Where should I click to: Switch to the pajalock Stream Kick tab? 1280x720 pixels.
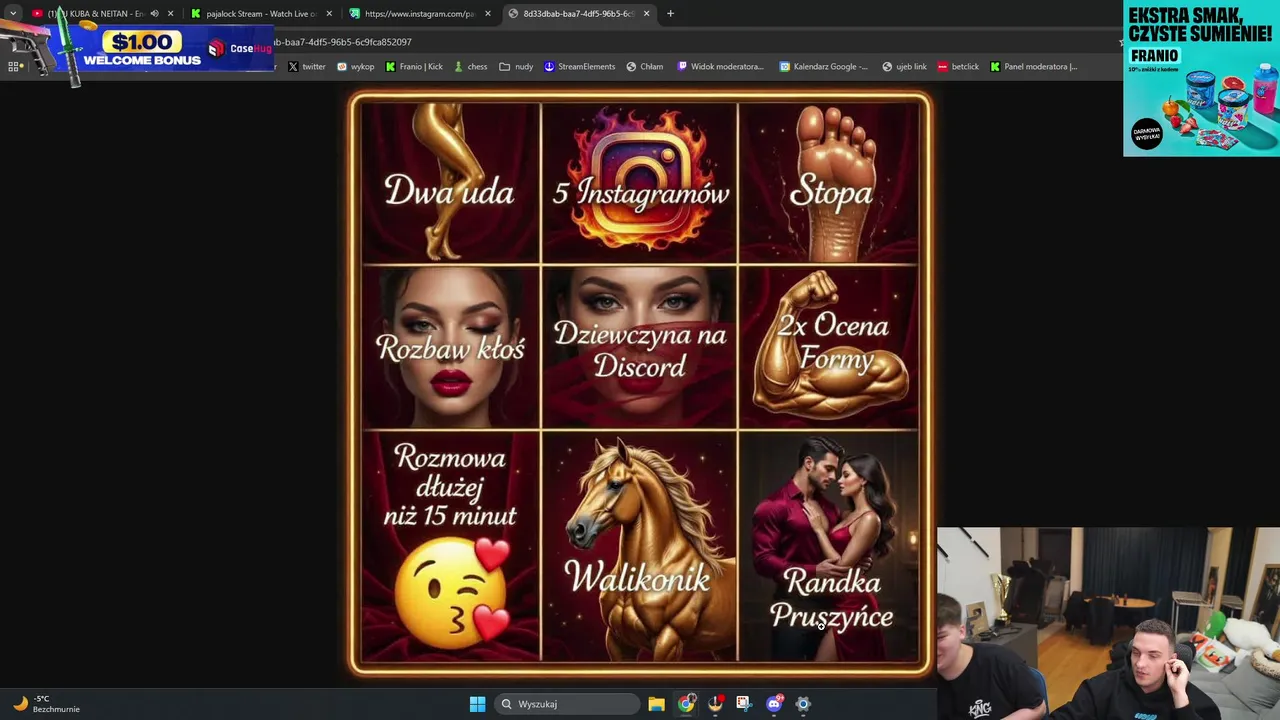click(260, 14)
